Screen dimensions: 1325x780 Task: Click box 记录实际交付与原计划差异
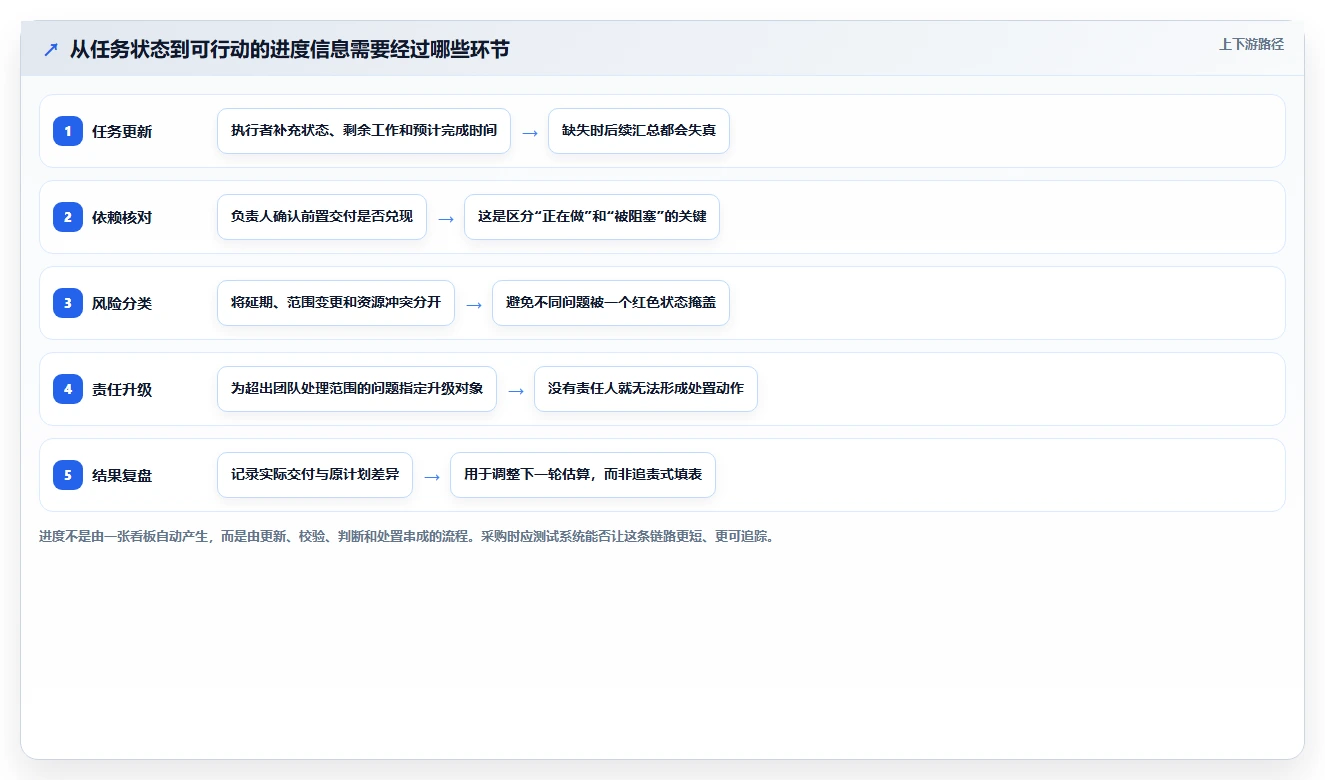point(315,475)
